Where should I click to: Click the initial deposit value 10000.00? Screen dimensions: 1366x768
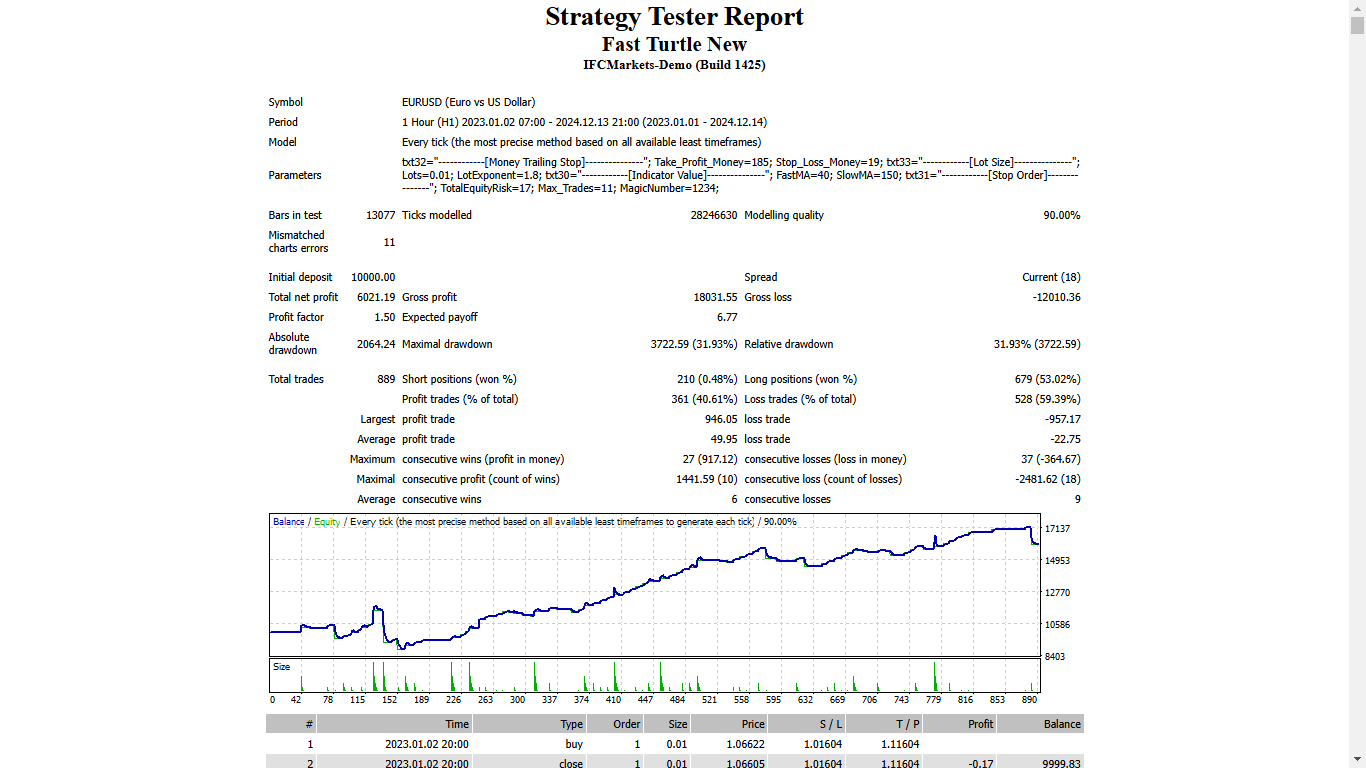click(373, 277)
